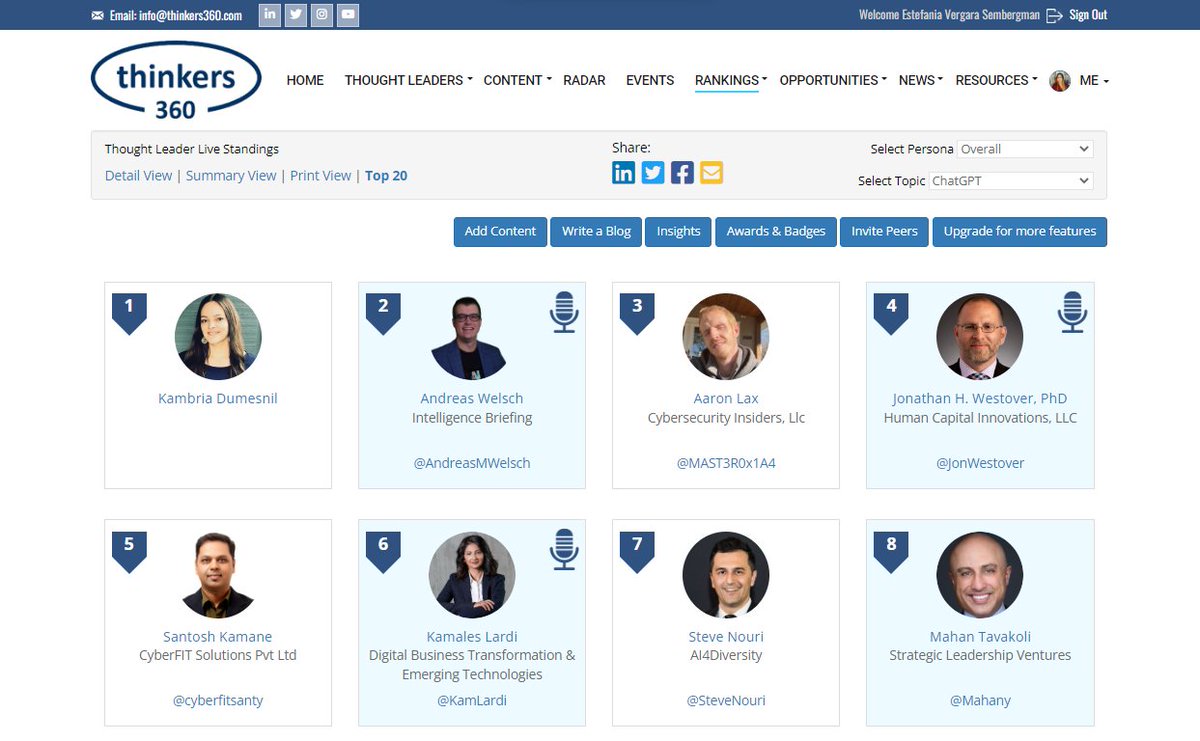Click the Sign Out arrow icon
Viewport: 1200px width, 741px height.
[1055, 15]
